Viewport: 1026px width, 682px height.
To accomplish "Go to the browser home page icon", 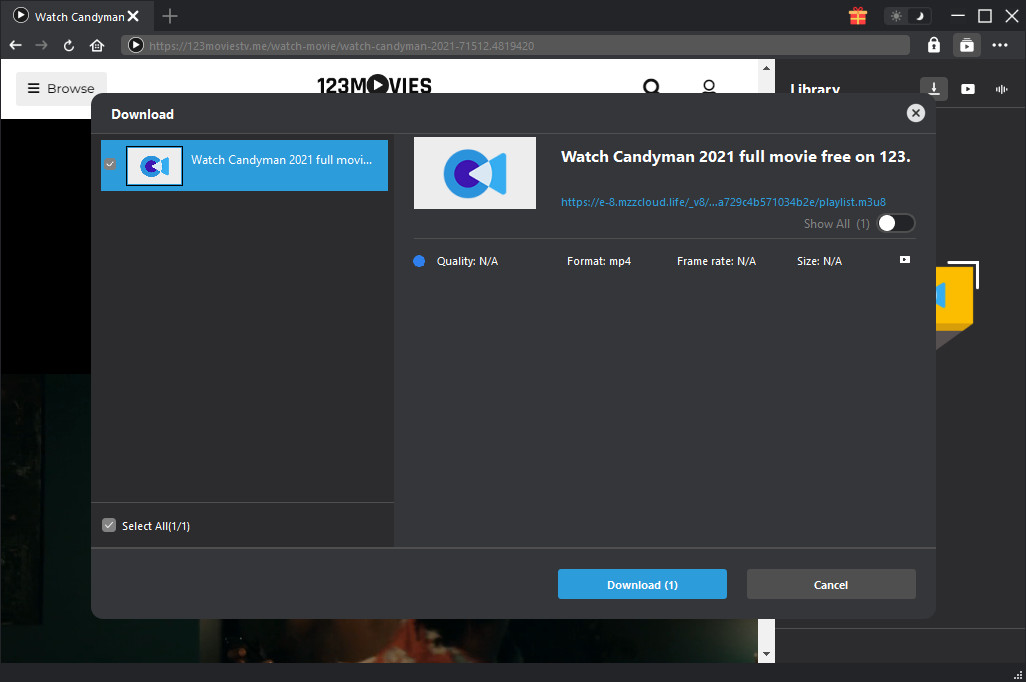I will click(x=97, y=45).
